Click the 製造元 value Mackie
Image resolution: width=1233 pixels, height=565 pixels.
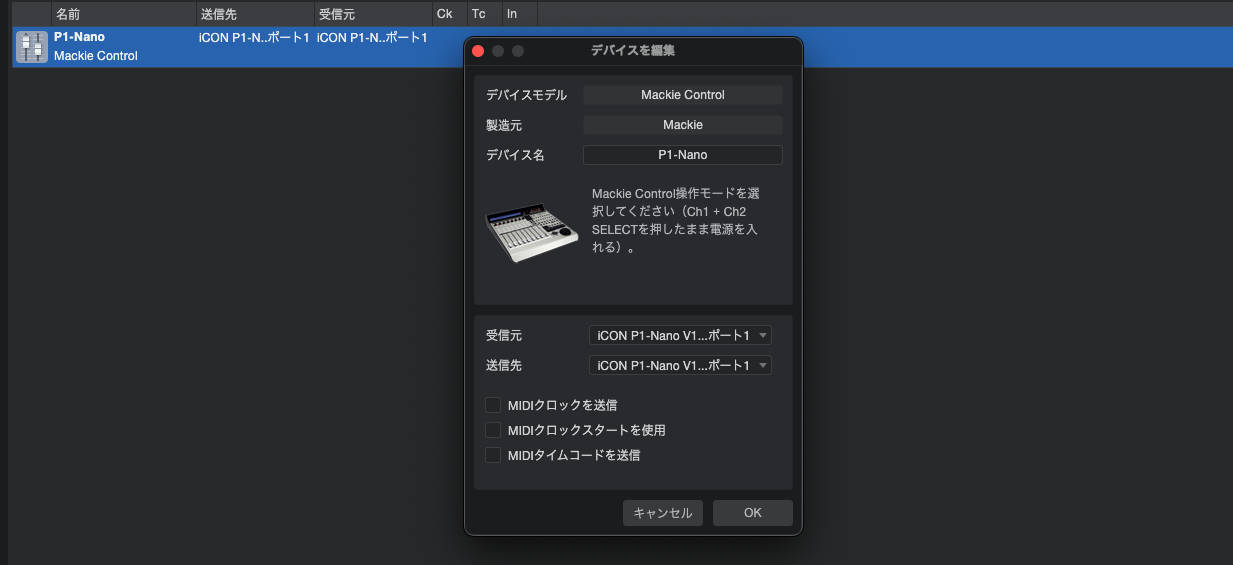tap(683, 125)
